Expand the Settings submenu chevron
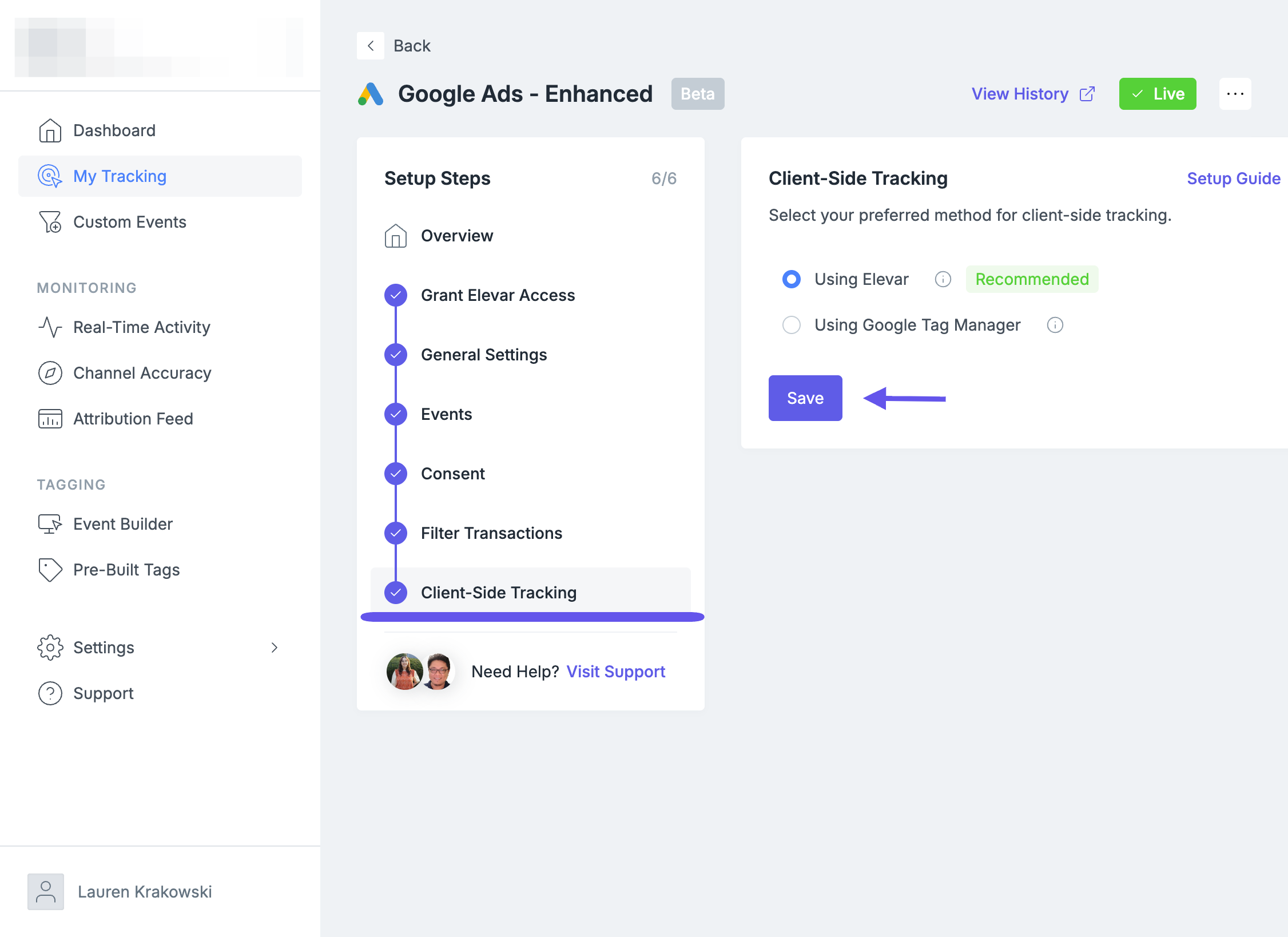Screen dimensions: 1288x937 coord(275,648)
